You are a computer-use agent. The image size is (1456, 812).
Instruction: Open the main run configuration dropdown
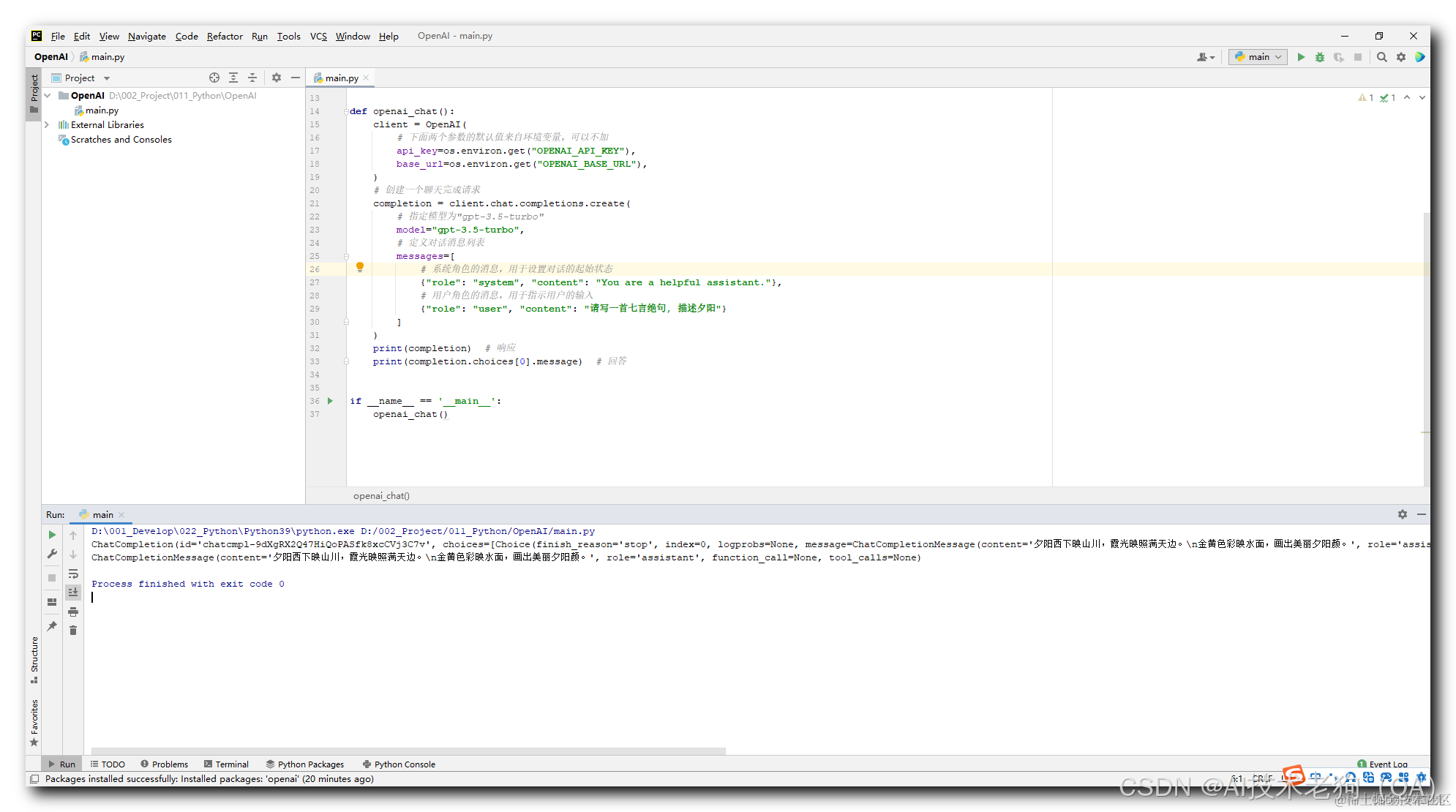pos(1258,57)
